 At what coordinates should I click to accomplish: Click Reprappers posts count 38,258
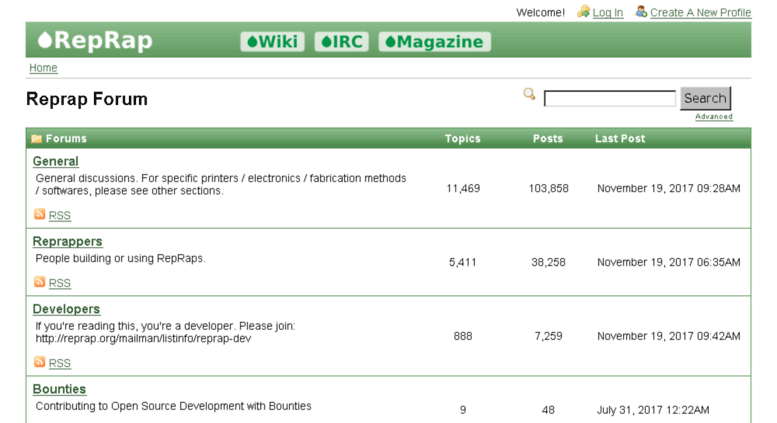548,263
